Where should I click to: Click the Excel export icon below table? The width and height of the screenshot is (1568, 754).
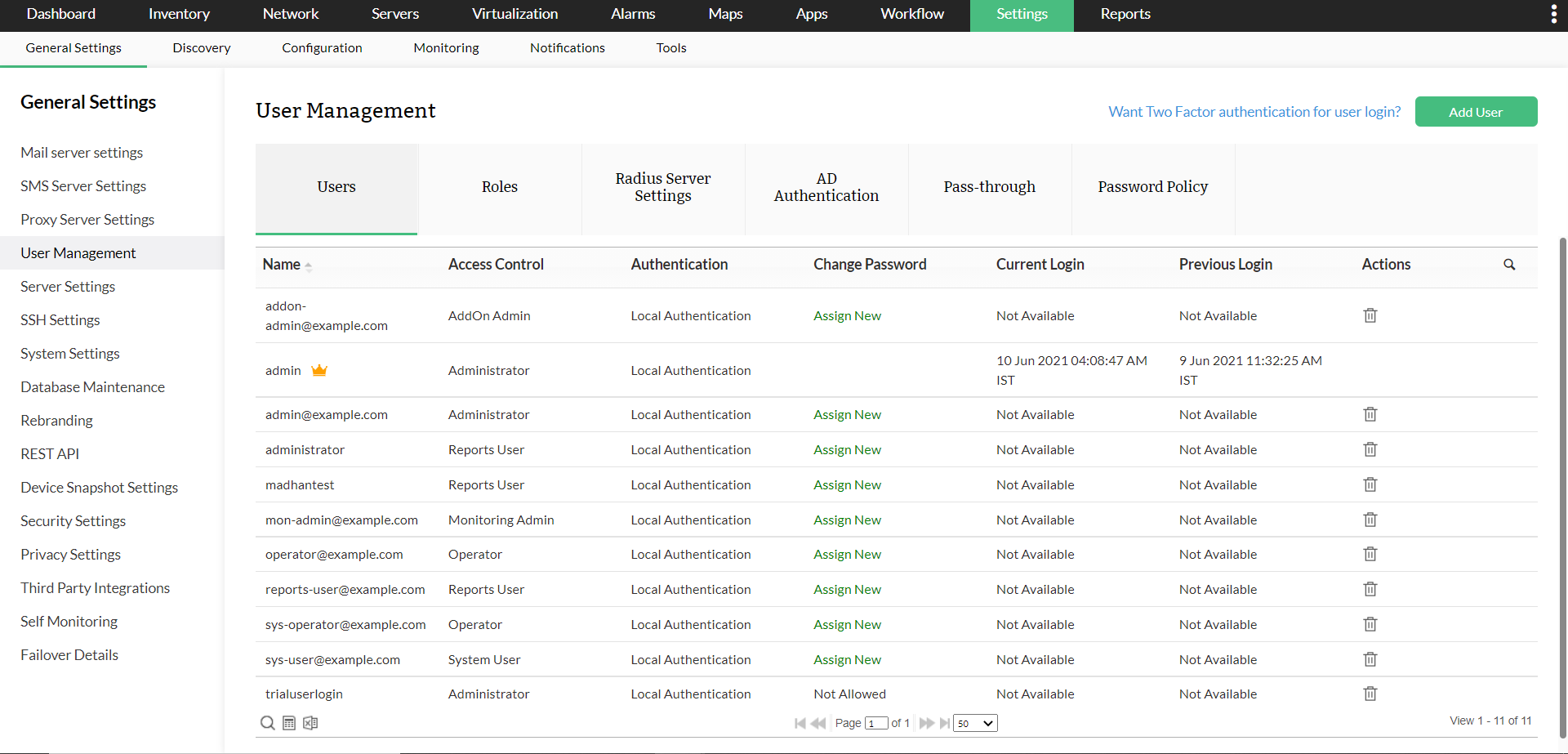tap(310, 723)
